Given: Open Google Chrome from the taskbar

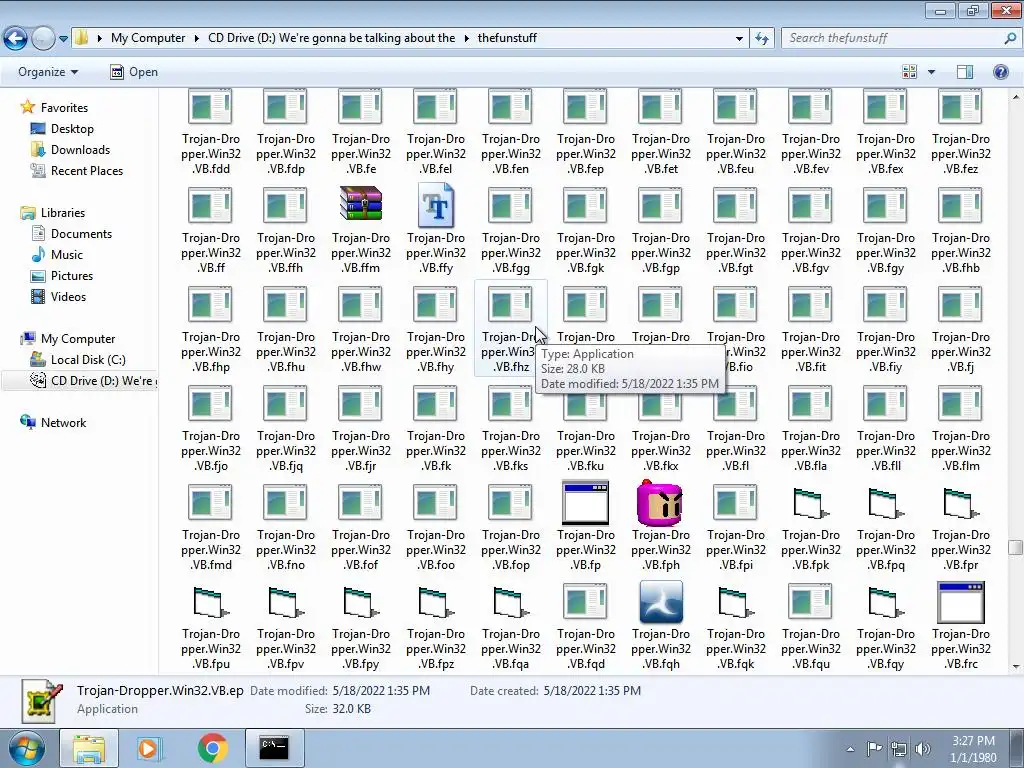Looking at the screenshot, I should (x=212, y=748).
